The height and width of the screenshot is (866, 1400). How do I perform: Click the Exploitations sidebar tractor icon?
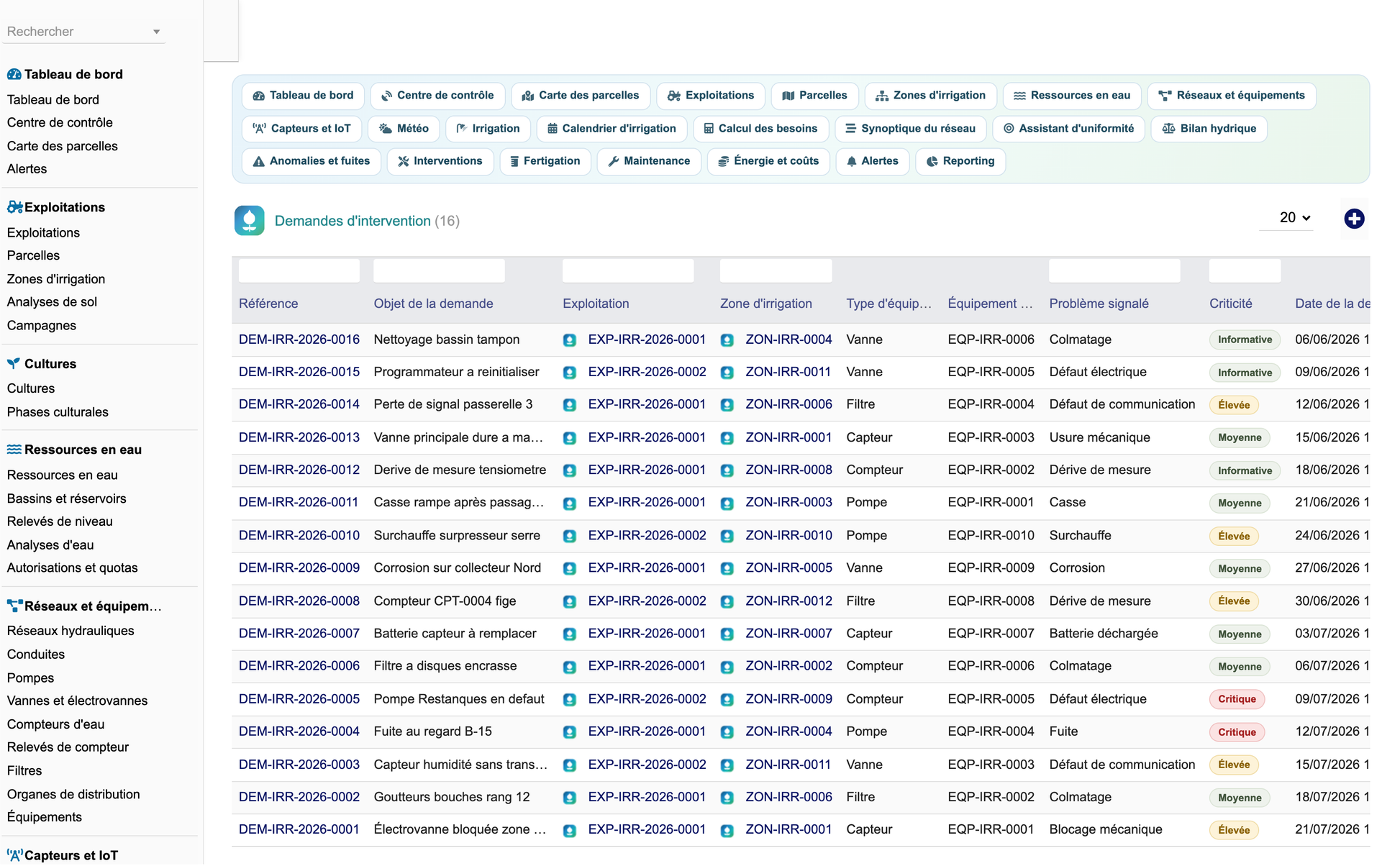14,207
